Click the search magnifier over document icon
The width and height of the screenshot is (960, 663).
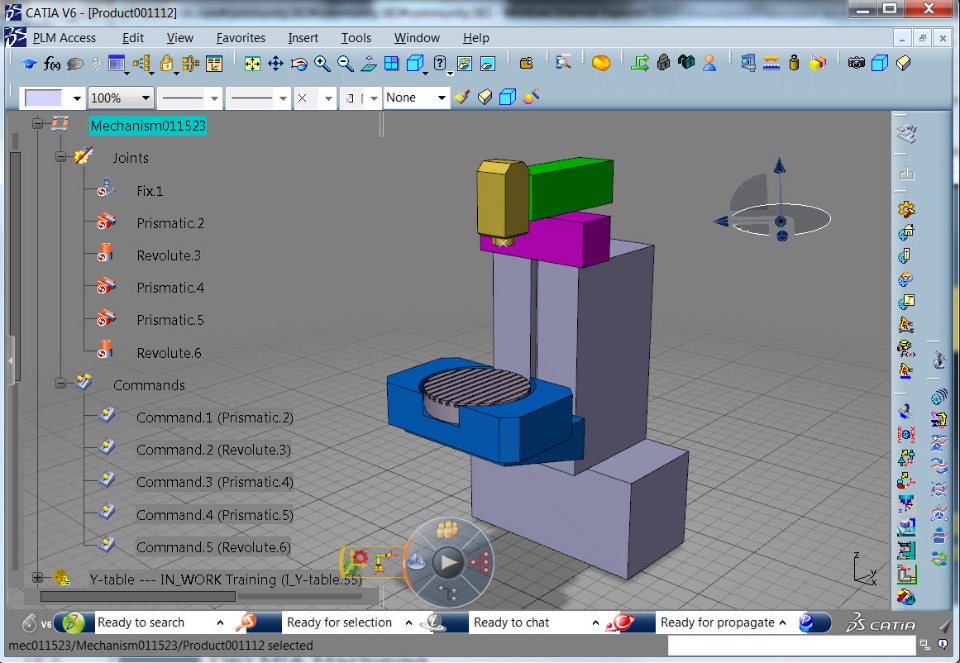click(x=563, y=62)
